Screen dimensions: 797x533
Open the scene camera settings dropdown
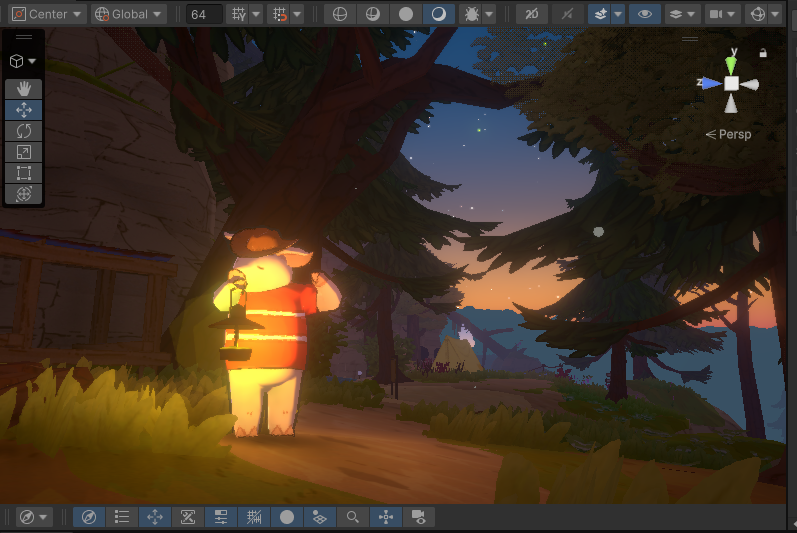click(x=723, y=14)
